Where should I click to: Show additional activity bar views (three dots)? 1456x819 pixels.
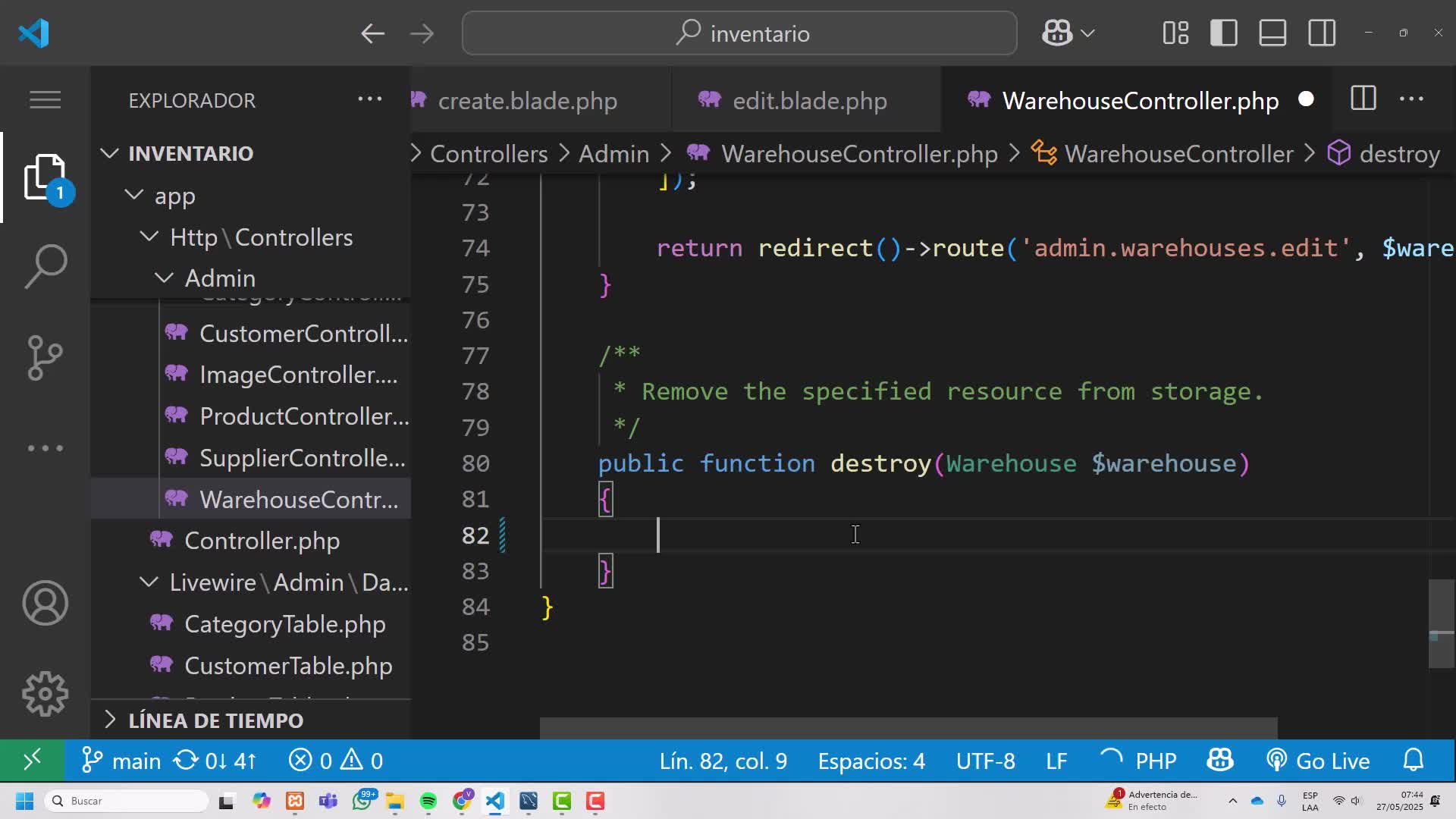(x=45, y=448)
